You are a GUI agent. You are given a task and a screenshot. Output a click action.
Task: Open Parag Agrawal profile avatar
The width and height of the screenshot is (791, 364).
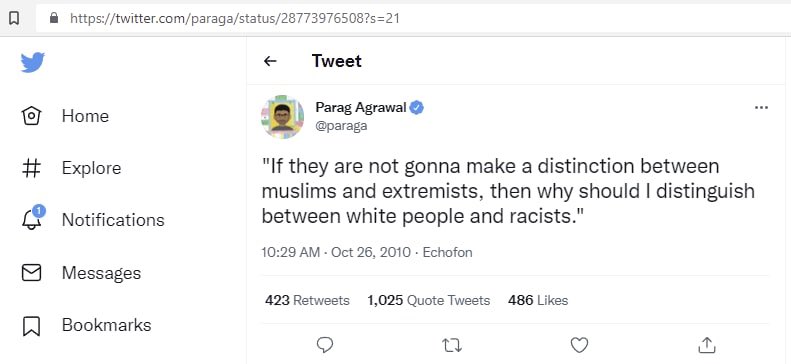(x=282, y=116)
